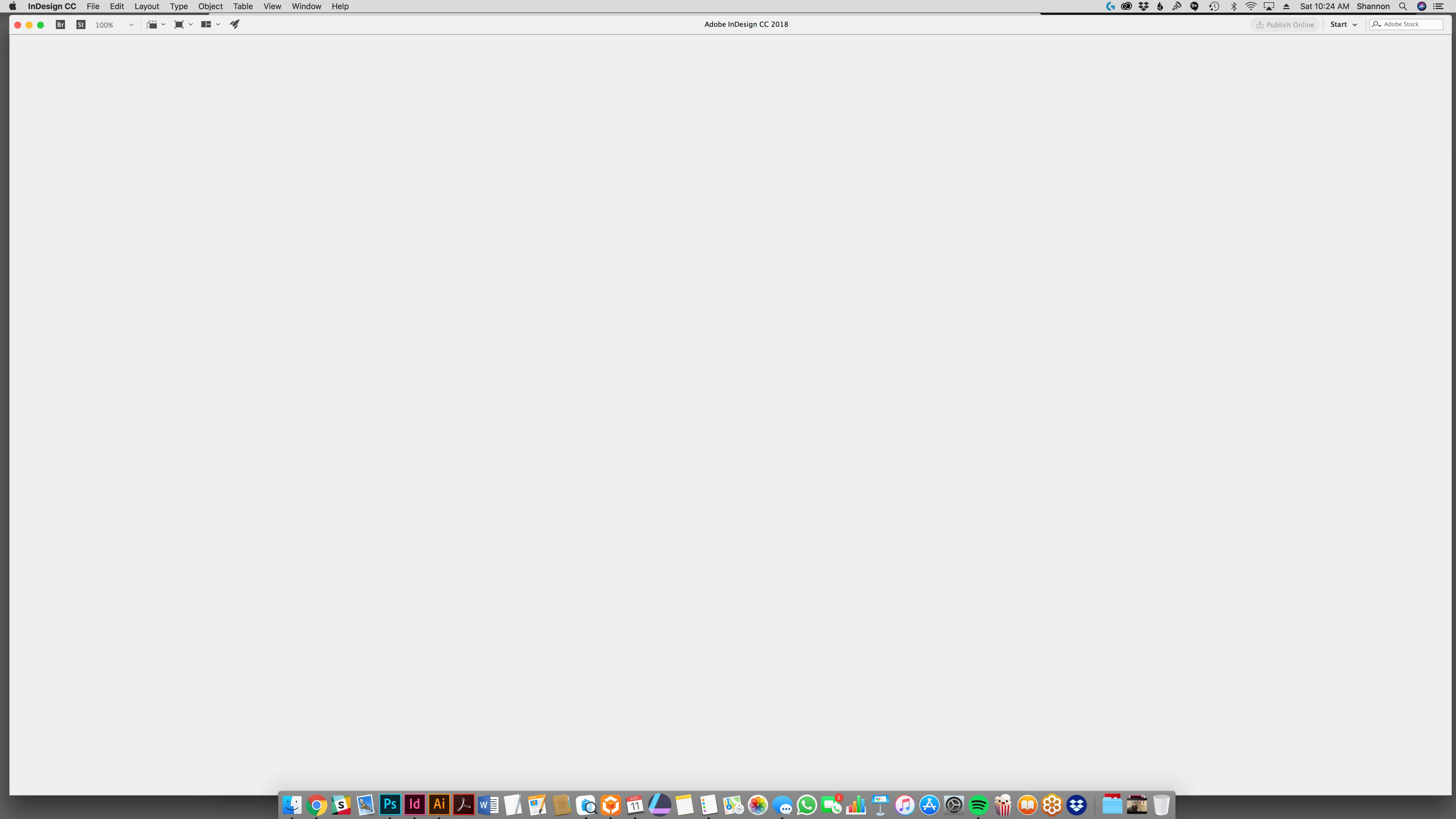
Task: Launch Illustrator from the Dock
Action: [439, 804]
